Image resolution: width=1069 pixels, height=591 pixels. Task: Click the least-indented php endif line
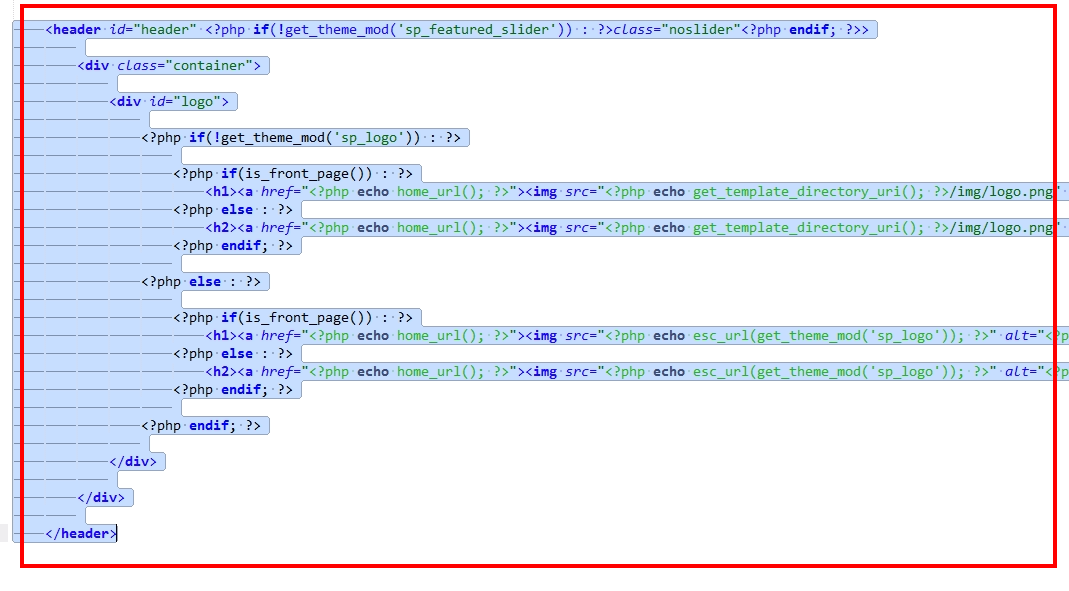(x=201, y=425)
